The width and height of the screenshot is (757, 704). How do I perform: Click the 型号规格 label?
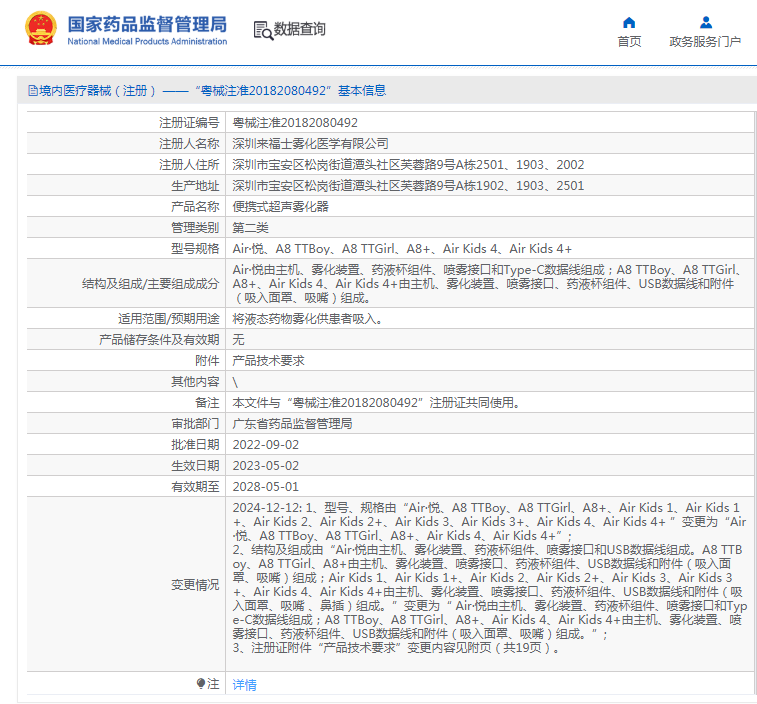tap(195, 249)
